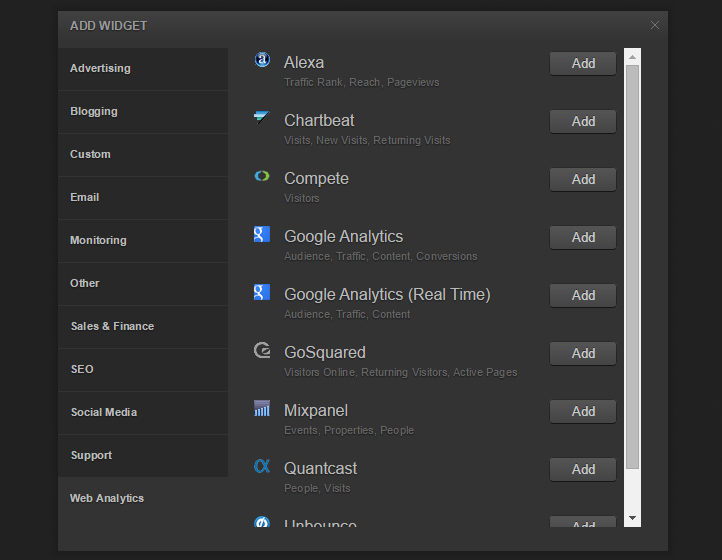722x560 pixels.
Task: Add the Chartbeat widget
Action: pos(583,121)
